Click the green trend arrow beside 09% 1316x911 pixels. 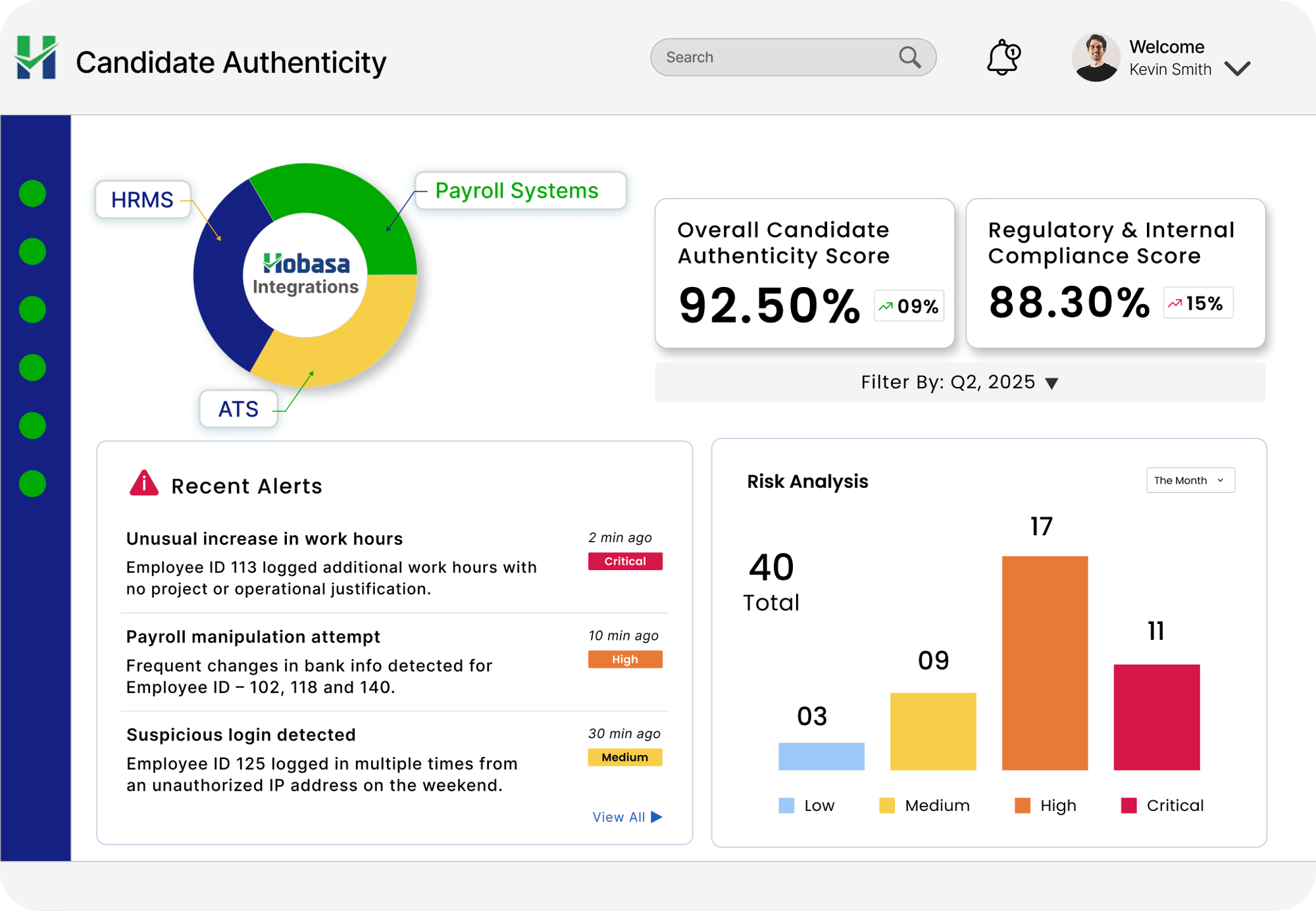(x=886, y=306)
